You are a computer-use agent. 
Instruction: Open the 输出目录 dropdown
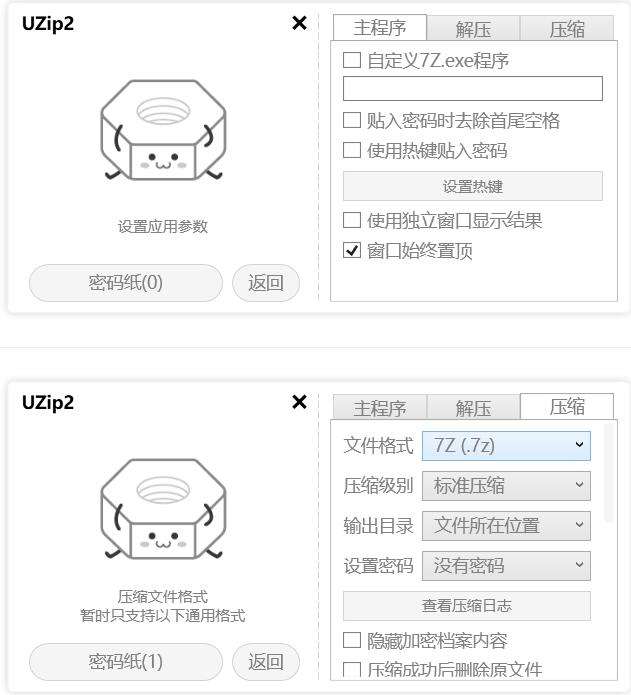pyautogui.click(x=506, y=526)
